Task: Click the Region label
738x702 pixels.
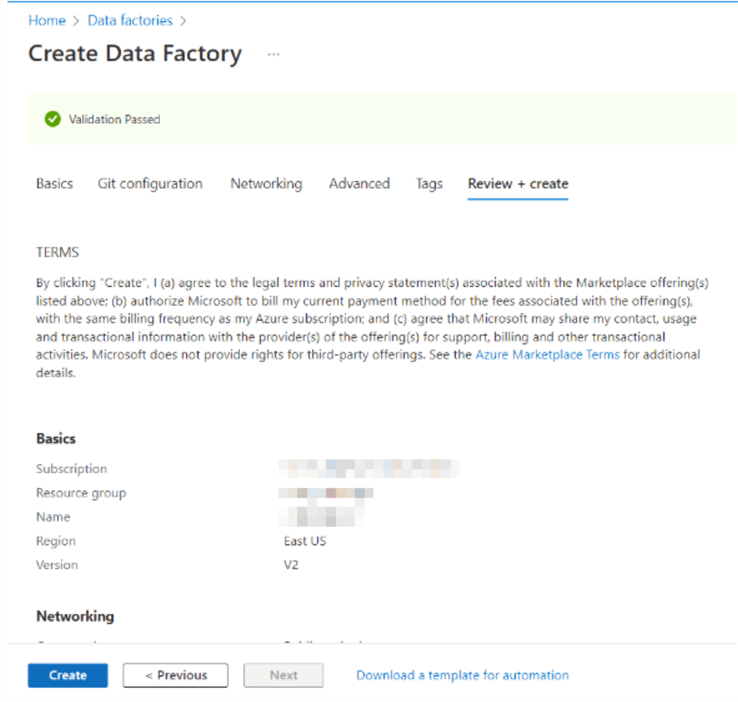Action: pyautogui.click(x=56, y=541)
